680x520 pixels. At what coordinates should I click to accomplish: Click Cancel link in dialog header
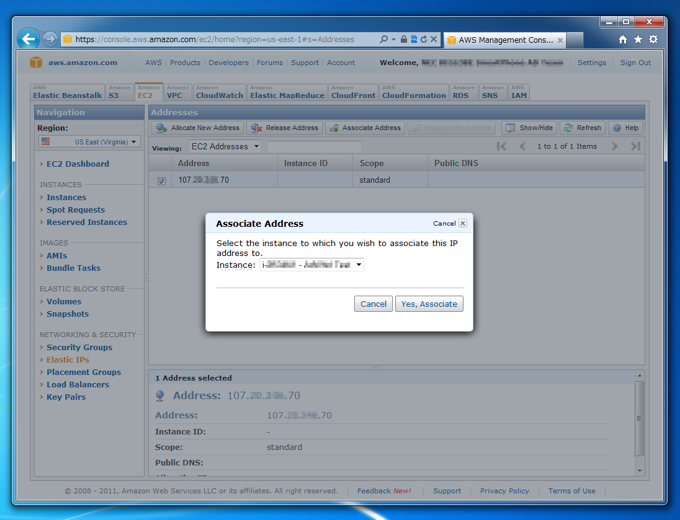click(444, 223)
